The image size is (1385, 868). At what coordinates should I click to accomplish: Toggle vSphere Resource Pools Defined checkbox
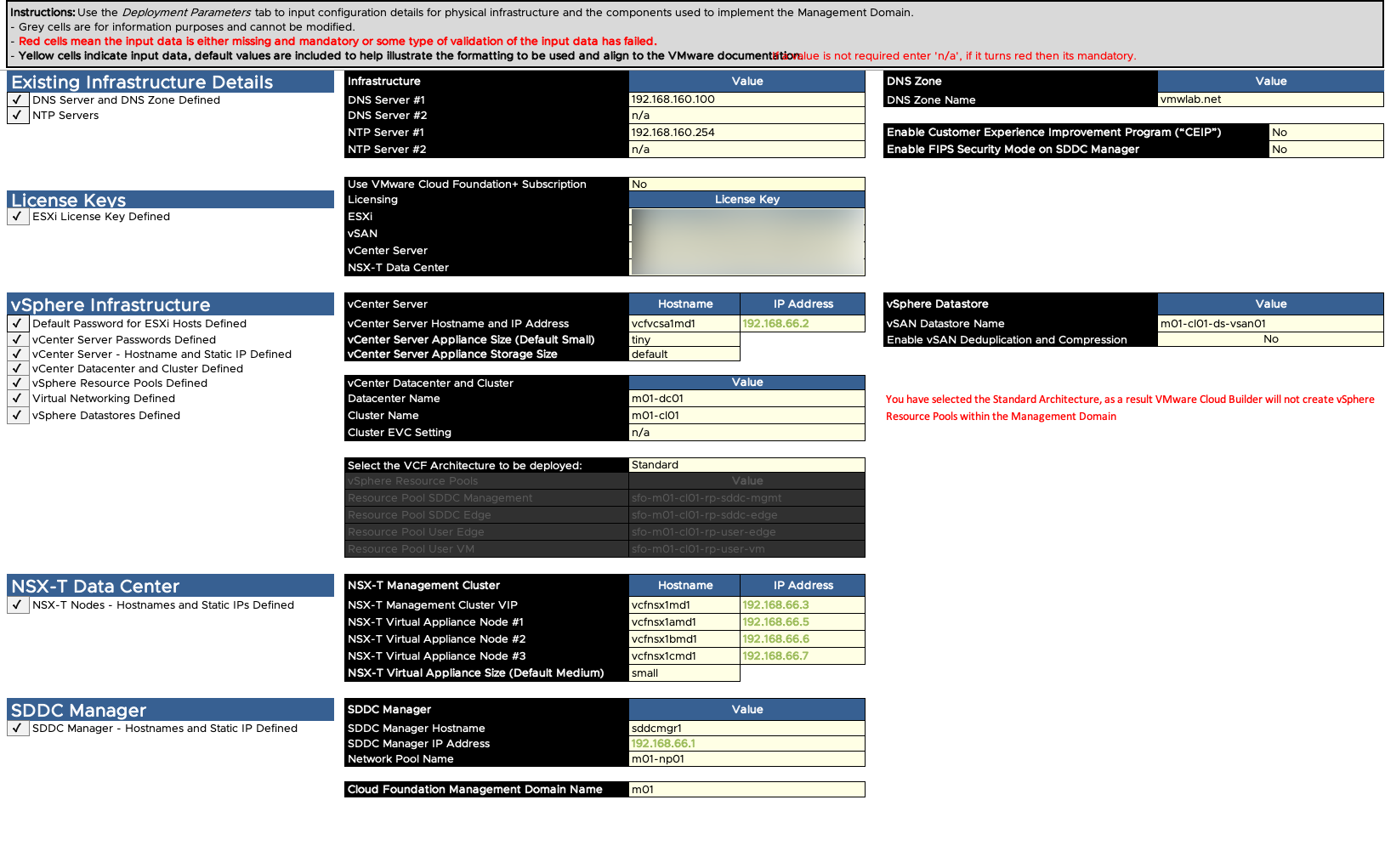tap(18, 383)
